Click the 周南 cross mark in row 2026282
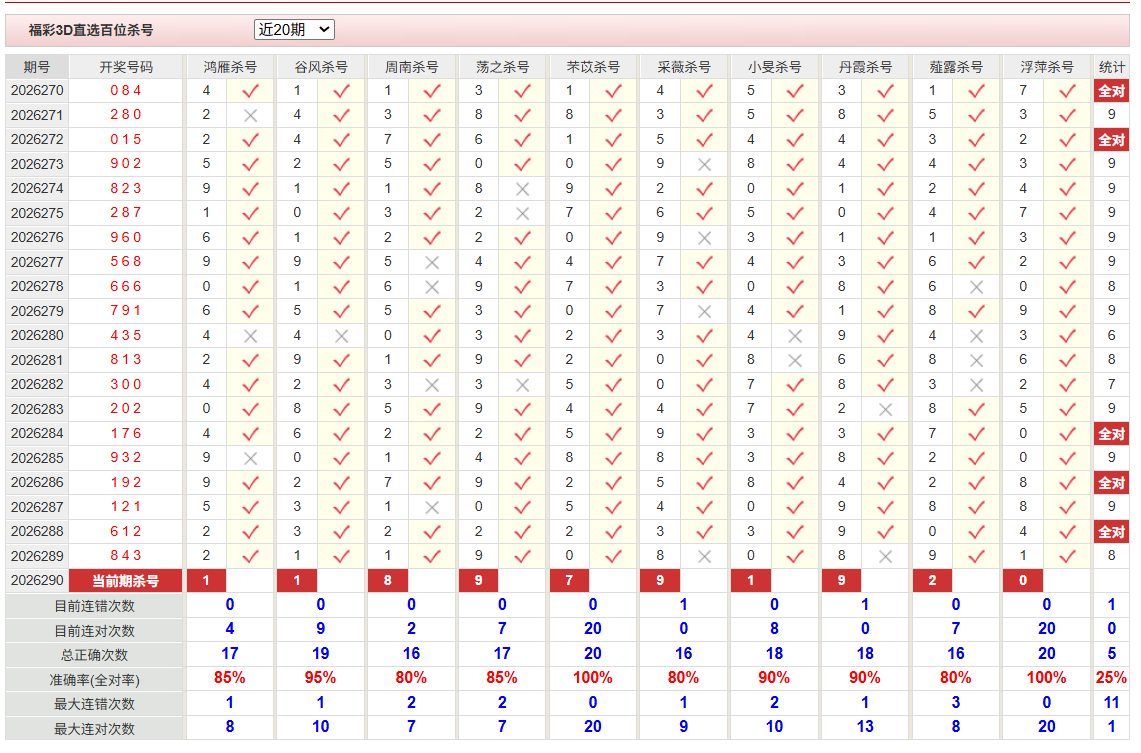This screenshot has width=1141, height=753. [x=432, y=385]
